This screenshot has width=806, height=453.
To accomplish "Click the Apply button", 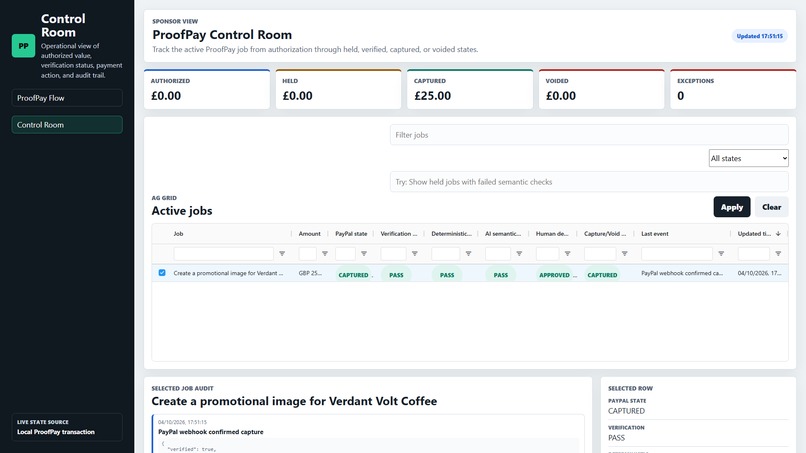I will pos(731,207).
